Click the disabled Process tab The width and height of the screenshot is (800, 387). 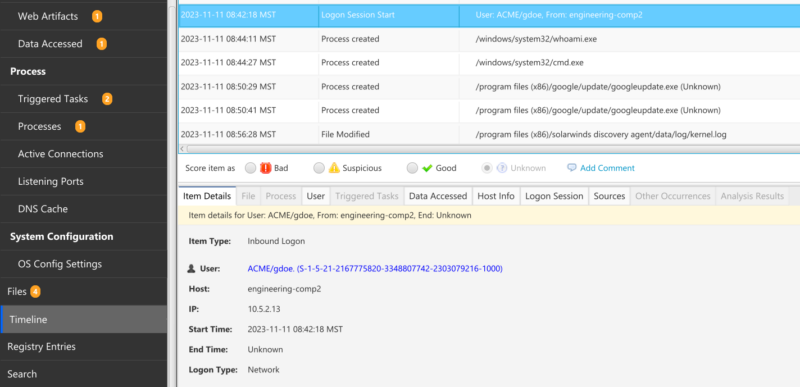[x=281, y=196]
